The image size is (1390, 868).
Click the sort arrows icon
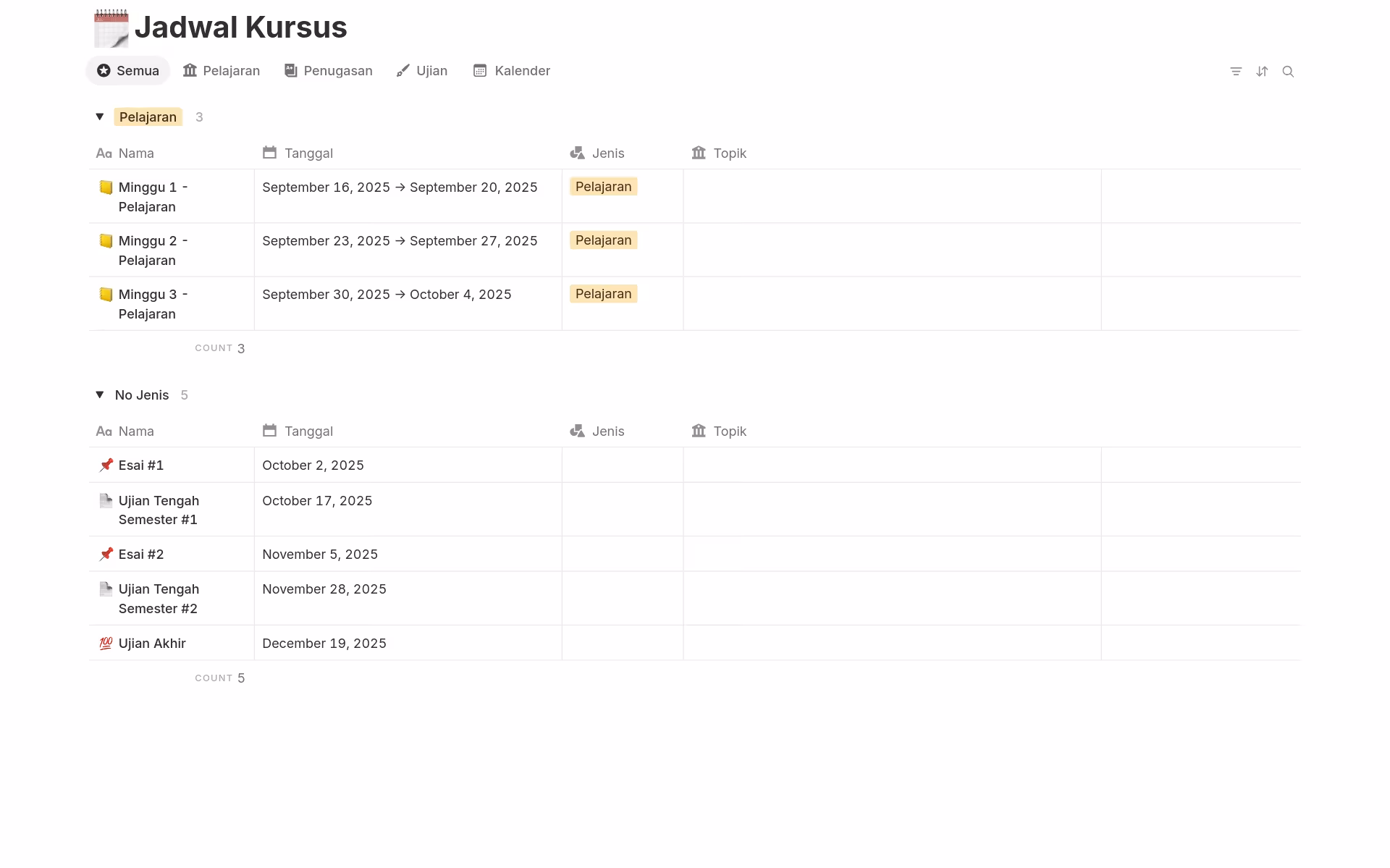point(1262,71)
